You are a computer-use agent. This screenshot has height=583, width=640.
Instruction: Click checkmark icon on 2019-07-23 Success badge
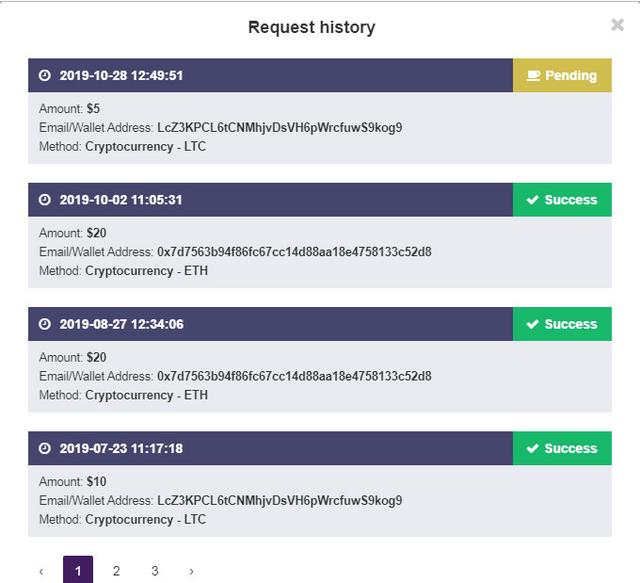tap(533, 449)
